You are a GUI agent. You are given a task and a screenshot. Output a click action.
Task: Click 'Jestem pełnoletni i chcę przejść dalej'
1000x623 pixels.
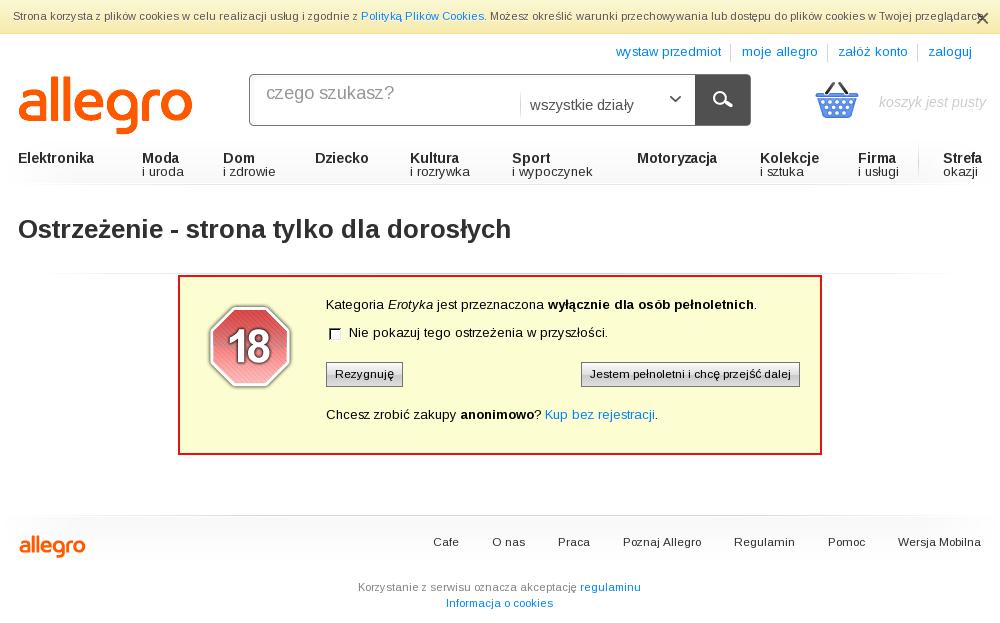tap(690, 374)
